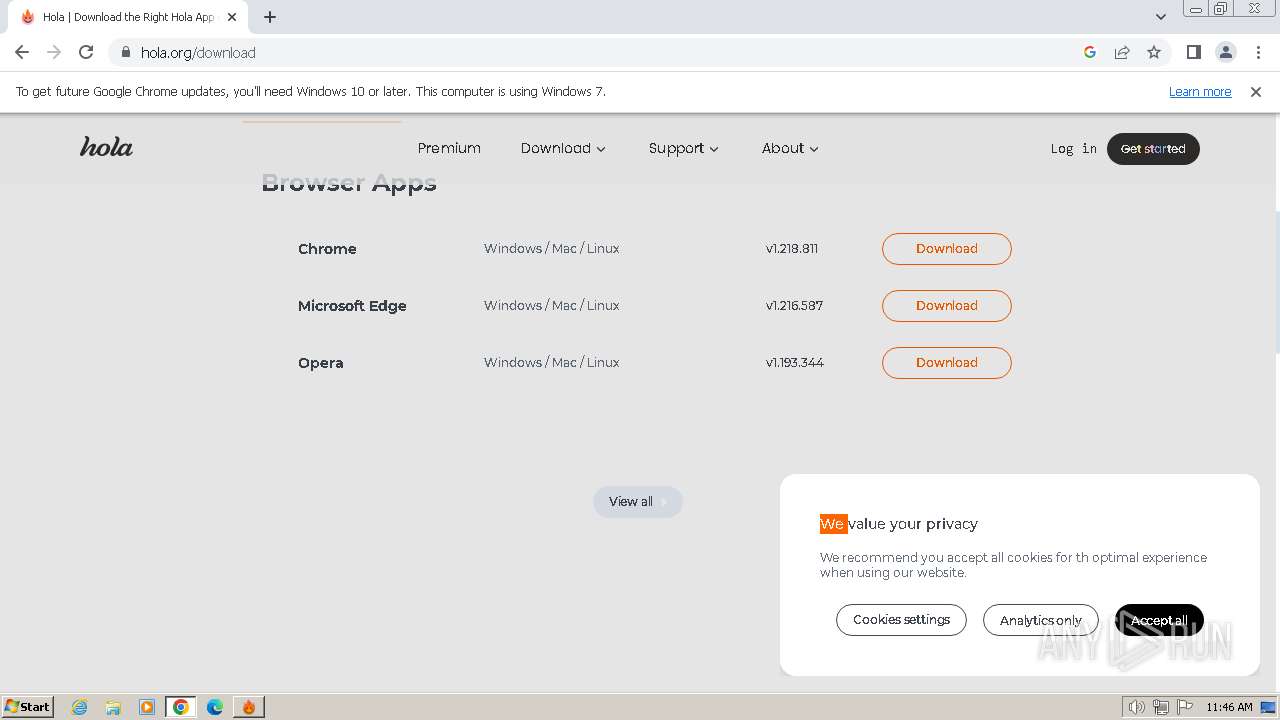Open a new browser tab

270,17
